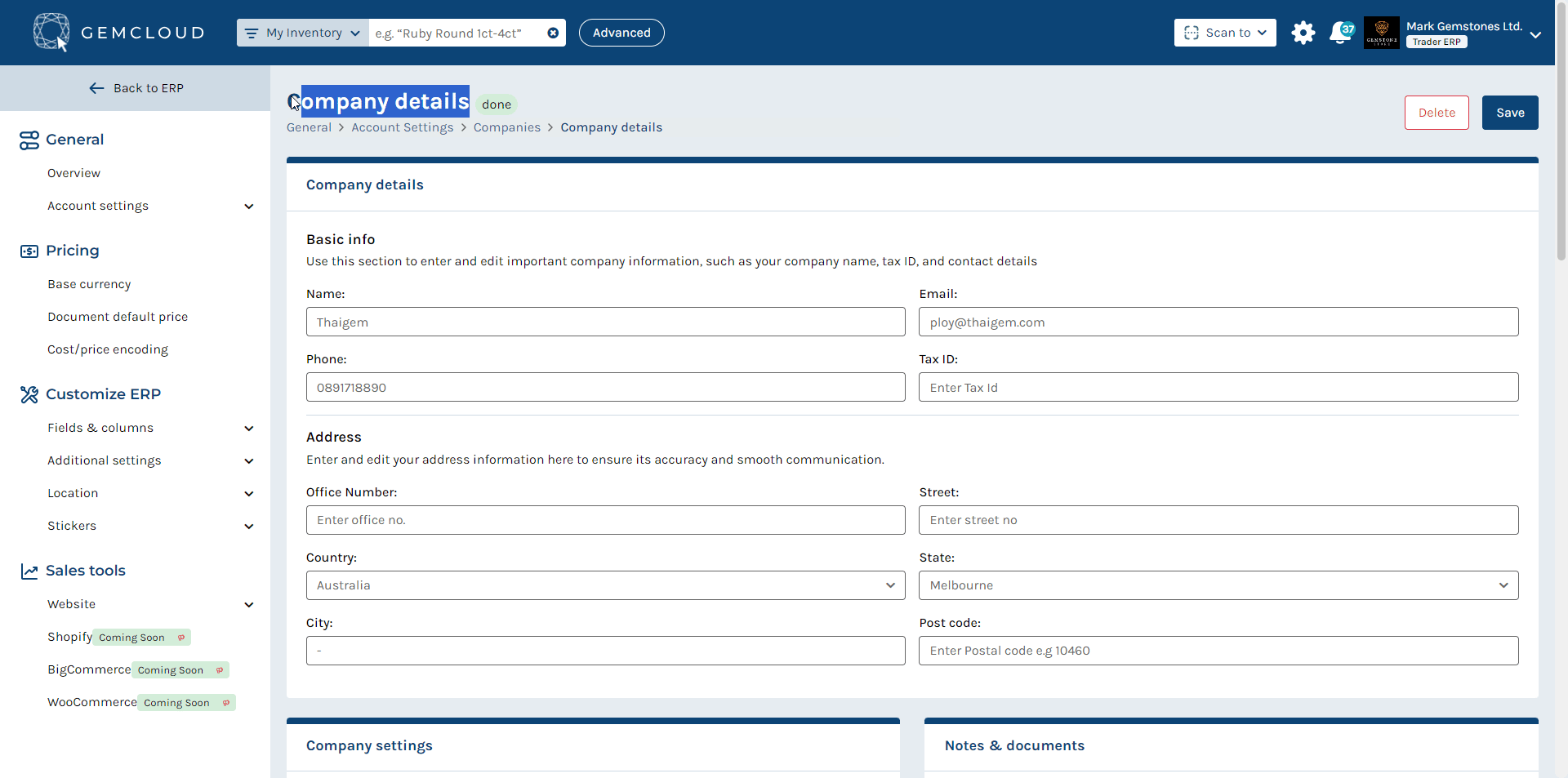Click the Office Number input field
Viewport: 1568px width, 778px height.
pos(605,520)
